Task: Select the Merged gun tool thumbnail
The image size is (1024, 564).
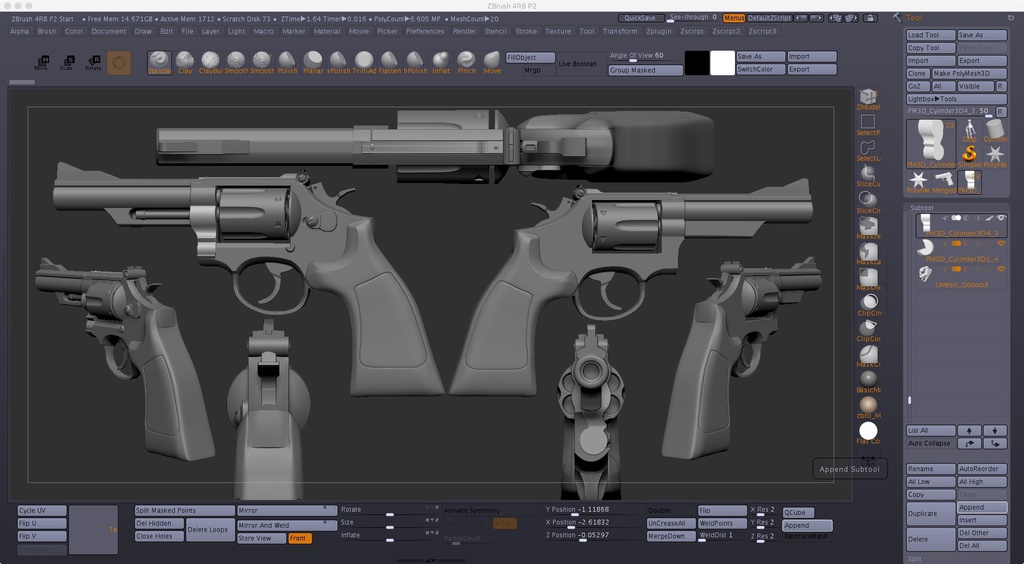Action: coord(944,183)
